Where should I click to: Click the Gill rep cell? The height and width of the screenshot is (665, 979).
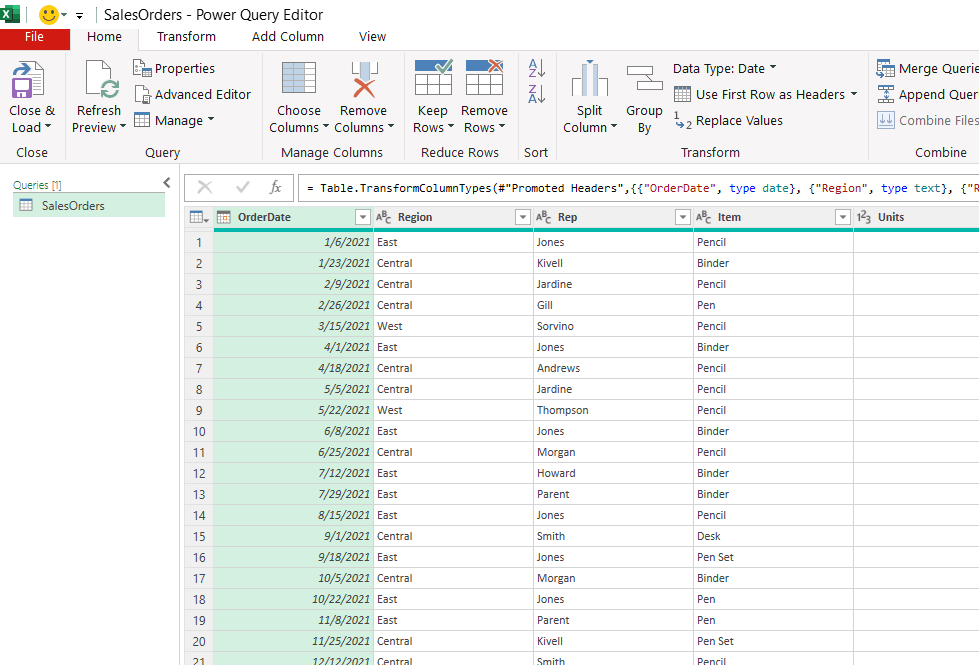tap(613, 305)
